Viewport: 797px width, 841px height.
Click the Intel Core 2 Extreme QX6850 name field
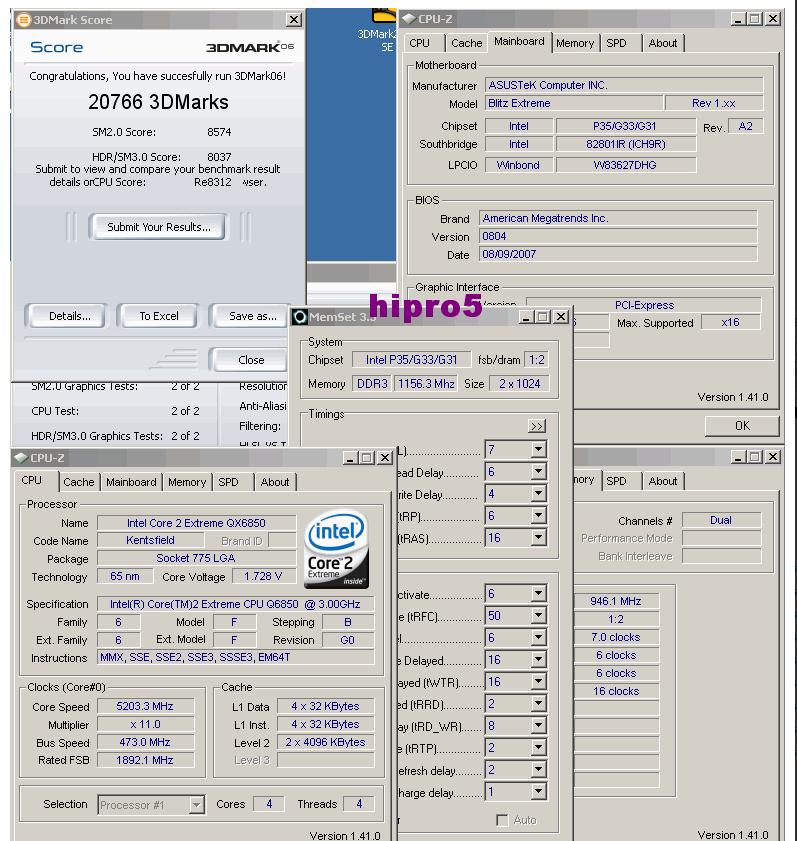[196, 523]
